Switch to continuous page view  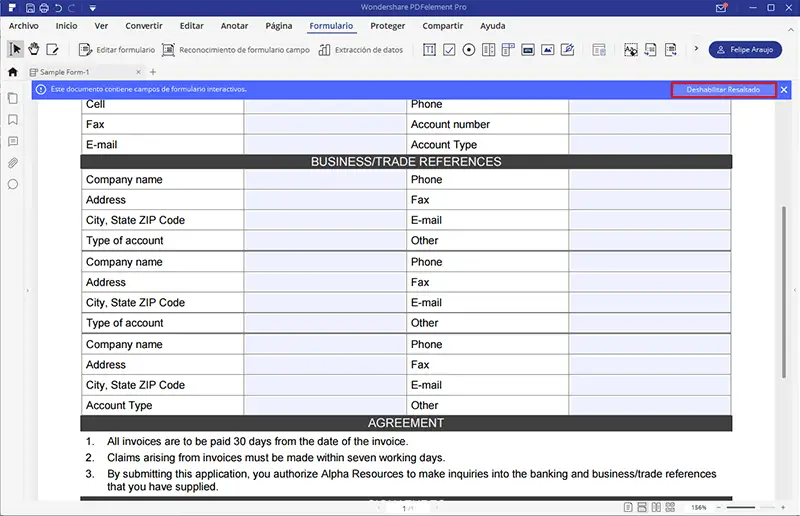coord(642,507)
